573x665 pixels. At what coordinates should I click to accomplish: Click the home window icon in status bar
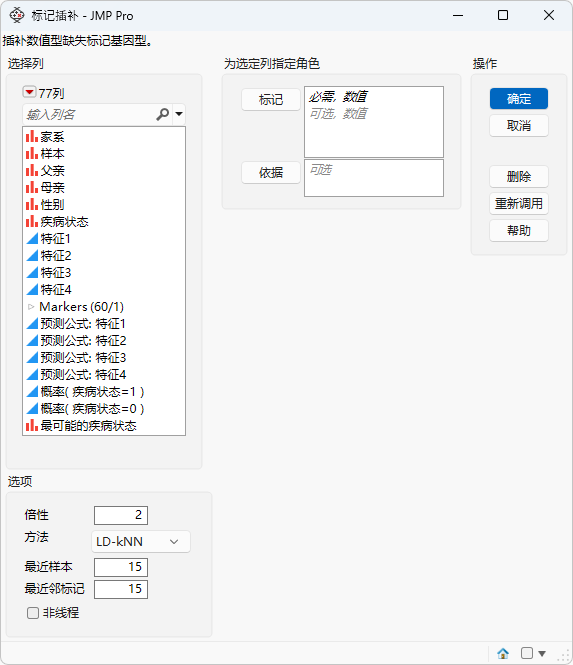(x=503, y=653)
